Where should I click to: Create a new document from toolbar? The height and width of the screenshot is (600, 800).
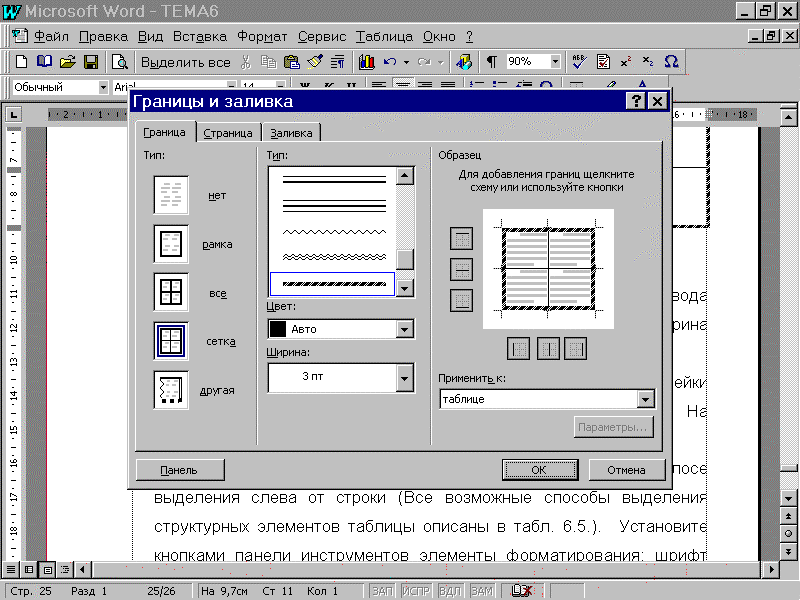21,62
